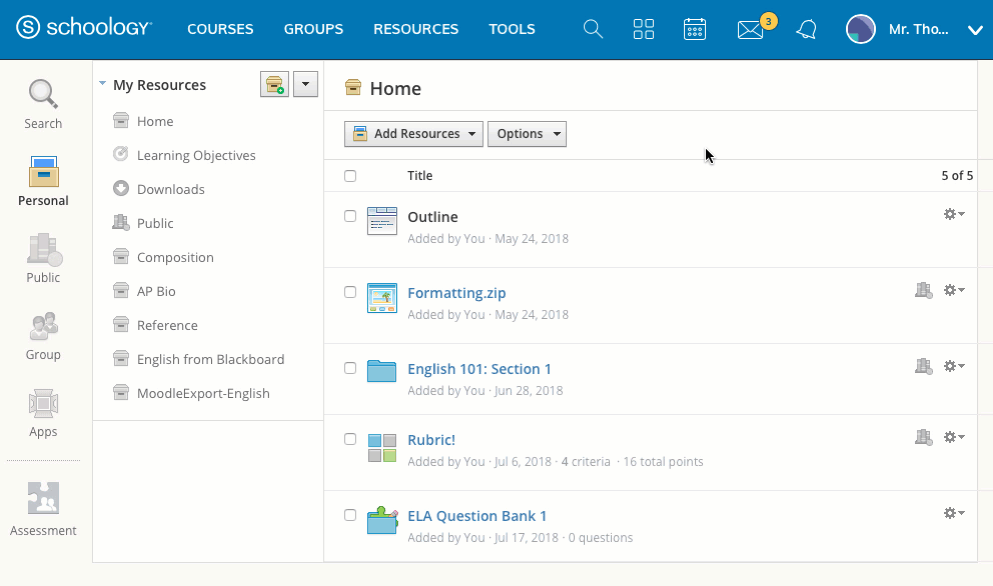This screenshot has height=586, width=993.
Task: Expand the Add Resources dropdown
Action: (x=413, y=134)
